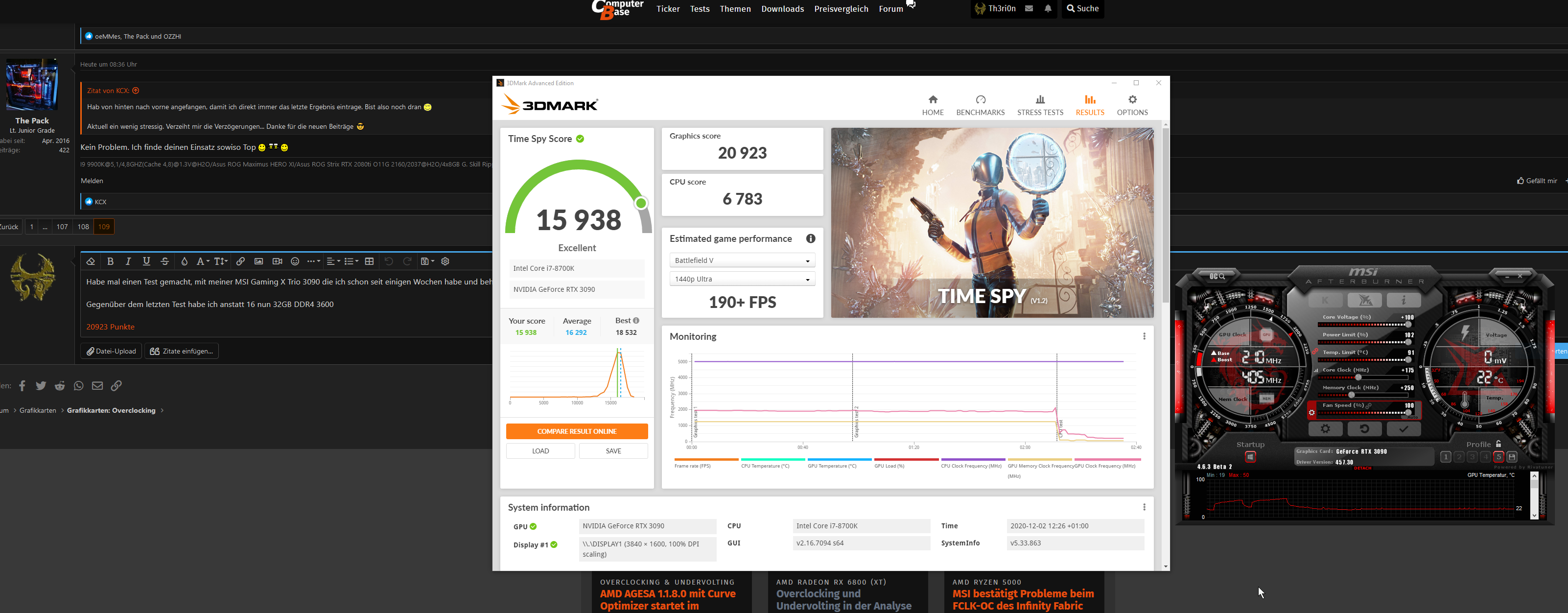
Task: Insert an image via the editor toolbar
Action: coord(258,261)
